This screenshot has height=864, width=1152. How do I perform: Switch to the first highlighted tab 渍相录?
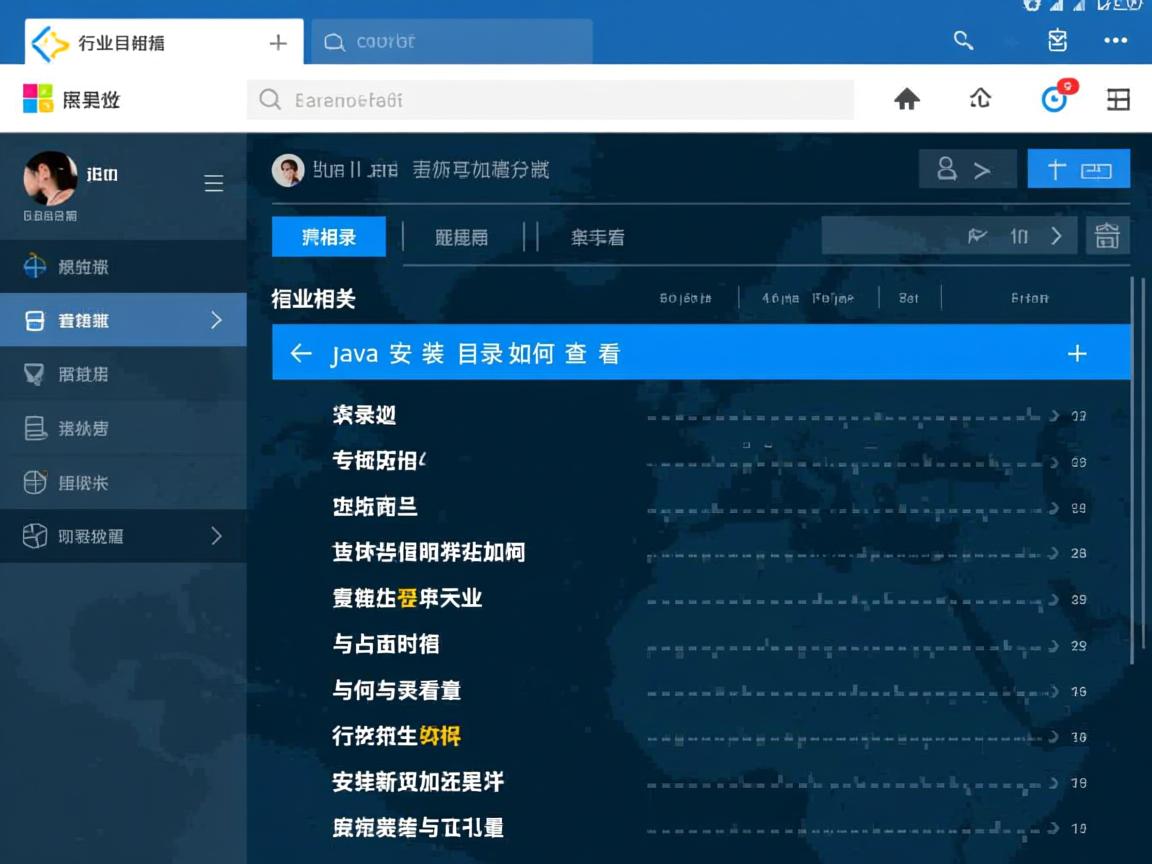click(x=328, y=236)
